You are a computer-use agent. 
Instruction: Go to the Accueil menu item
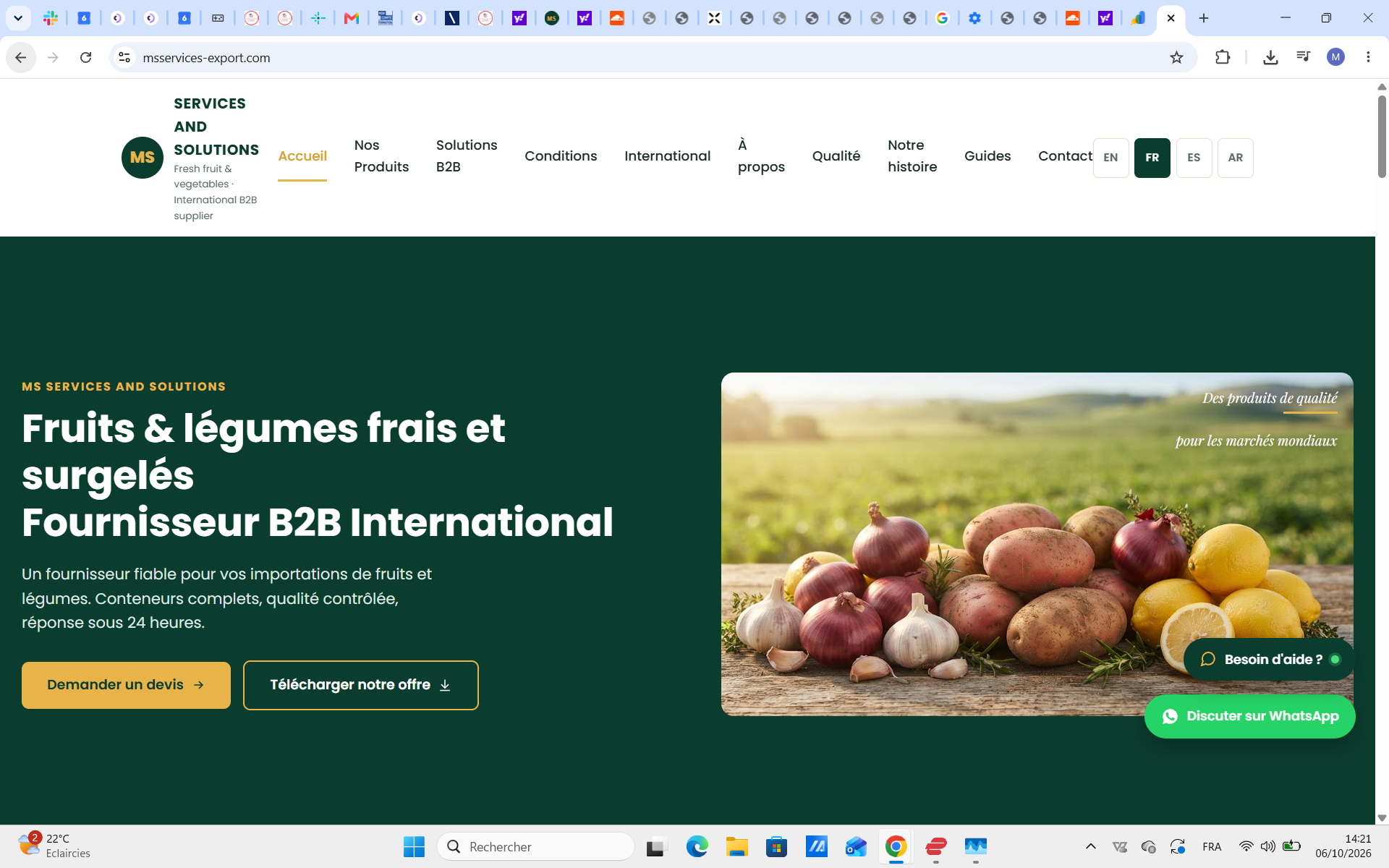302,156
